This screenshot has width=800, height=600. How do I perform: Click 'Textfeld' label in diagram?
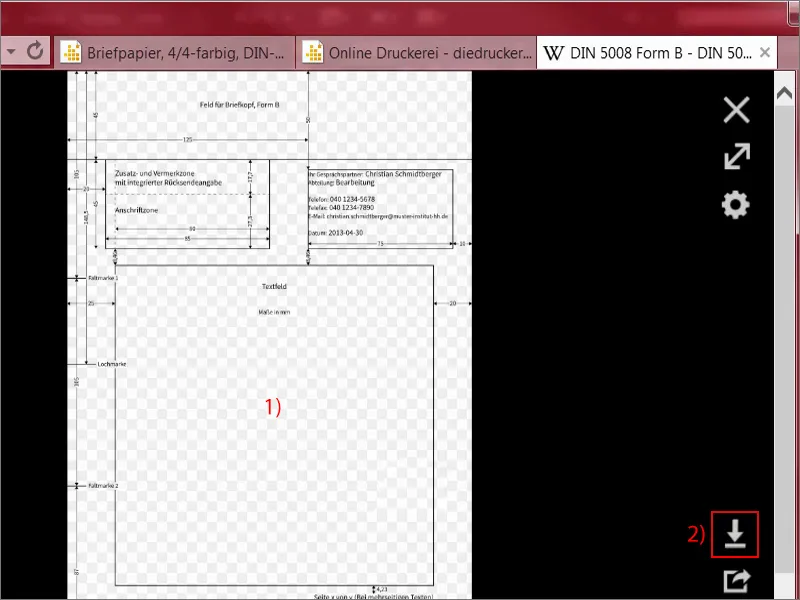click(274, 286)
